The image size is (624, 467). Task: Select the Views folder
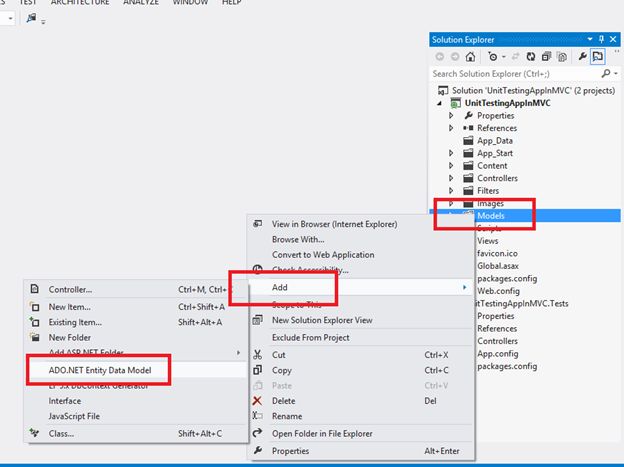(488, 241)
